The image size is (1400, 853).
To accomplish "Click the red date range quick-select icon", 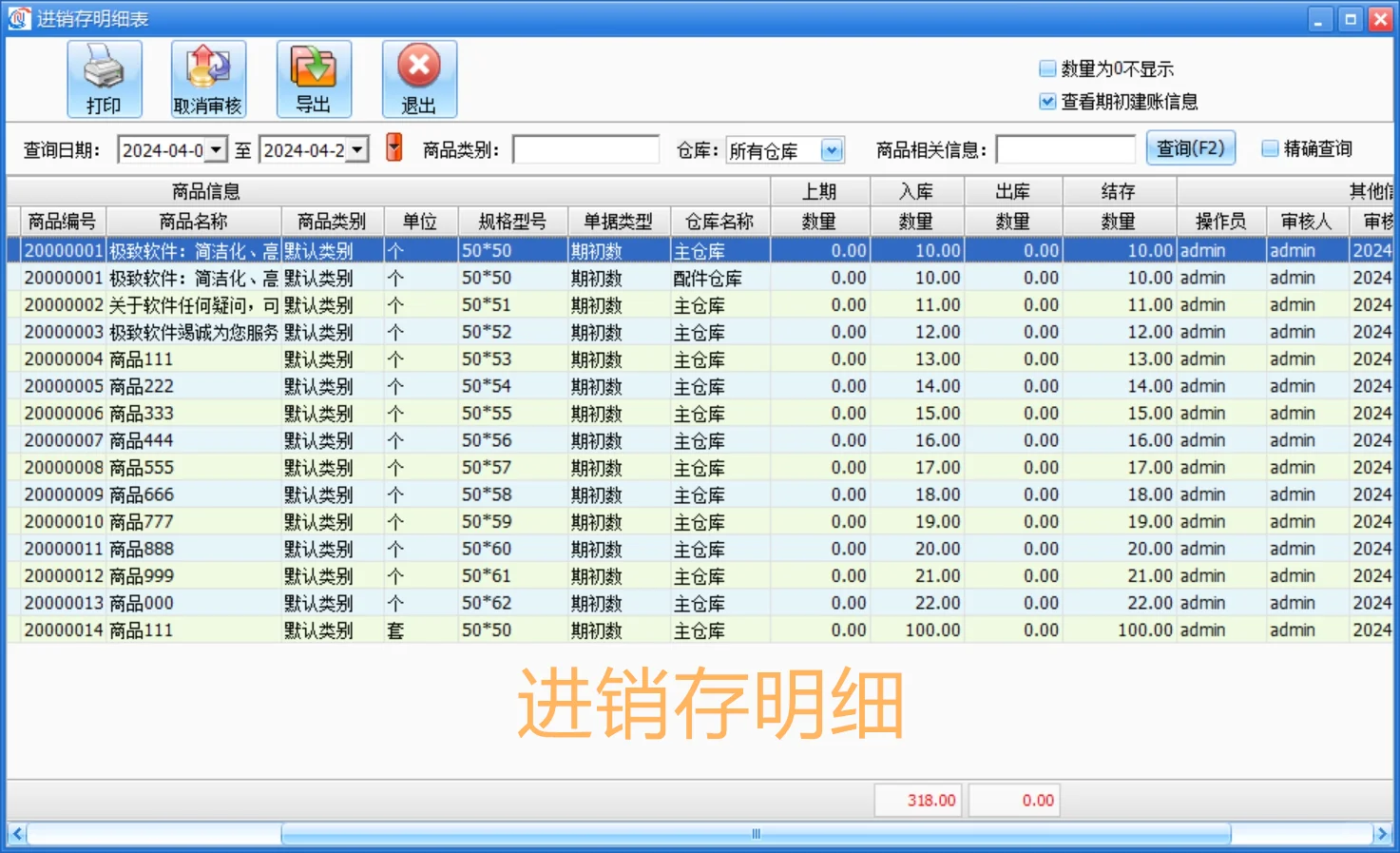I will pos(393,147).
